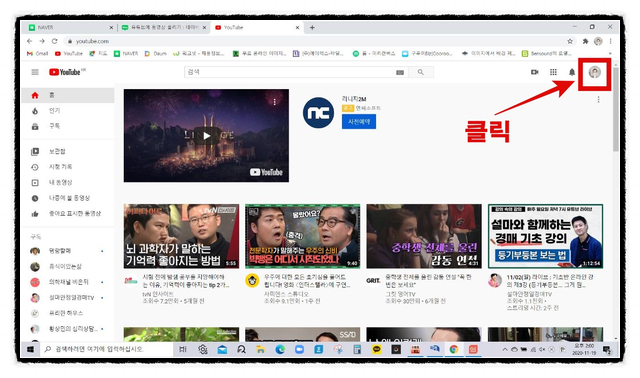
Task: Open File Explorer from the taskbar
Action: pyautogui.click(x=260, y=349)
